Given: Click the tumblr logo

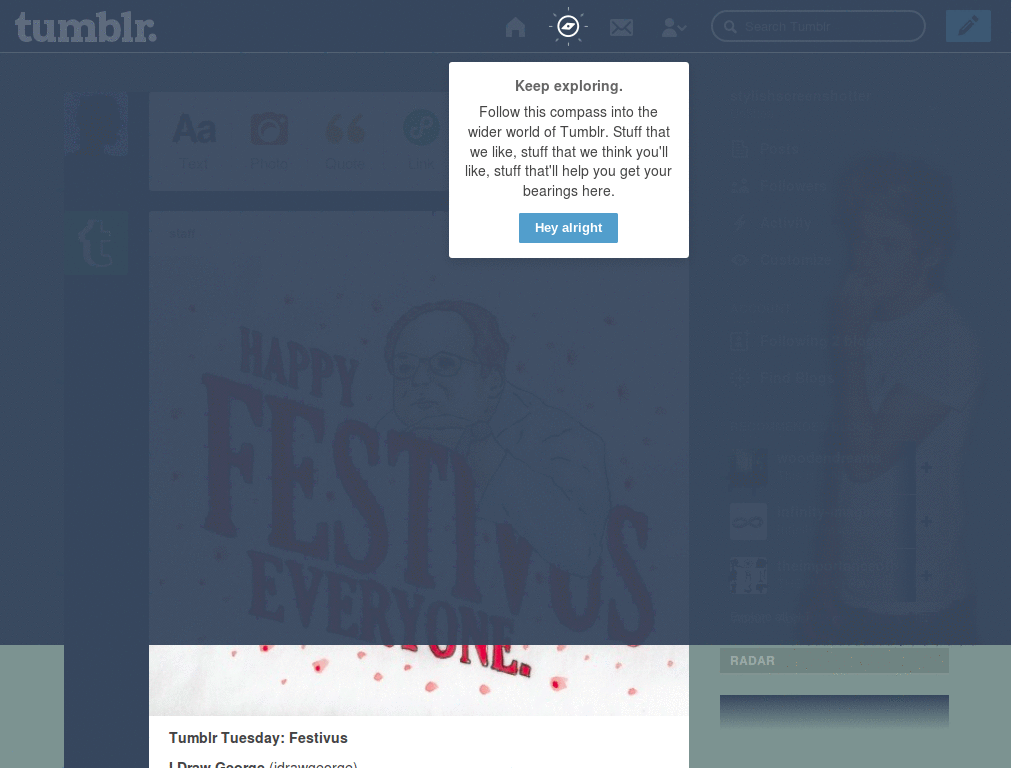Looking at the screenshot, I should [86, 27].
